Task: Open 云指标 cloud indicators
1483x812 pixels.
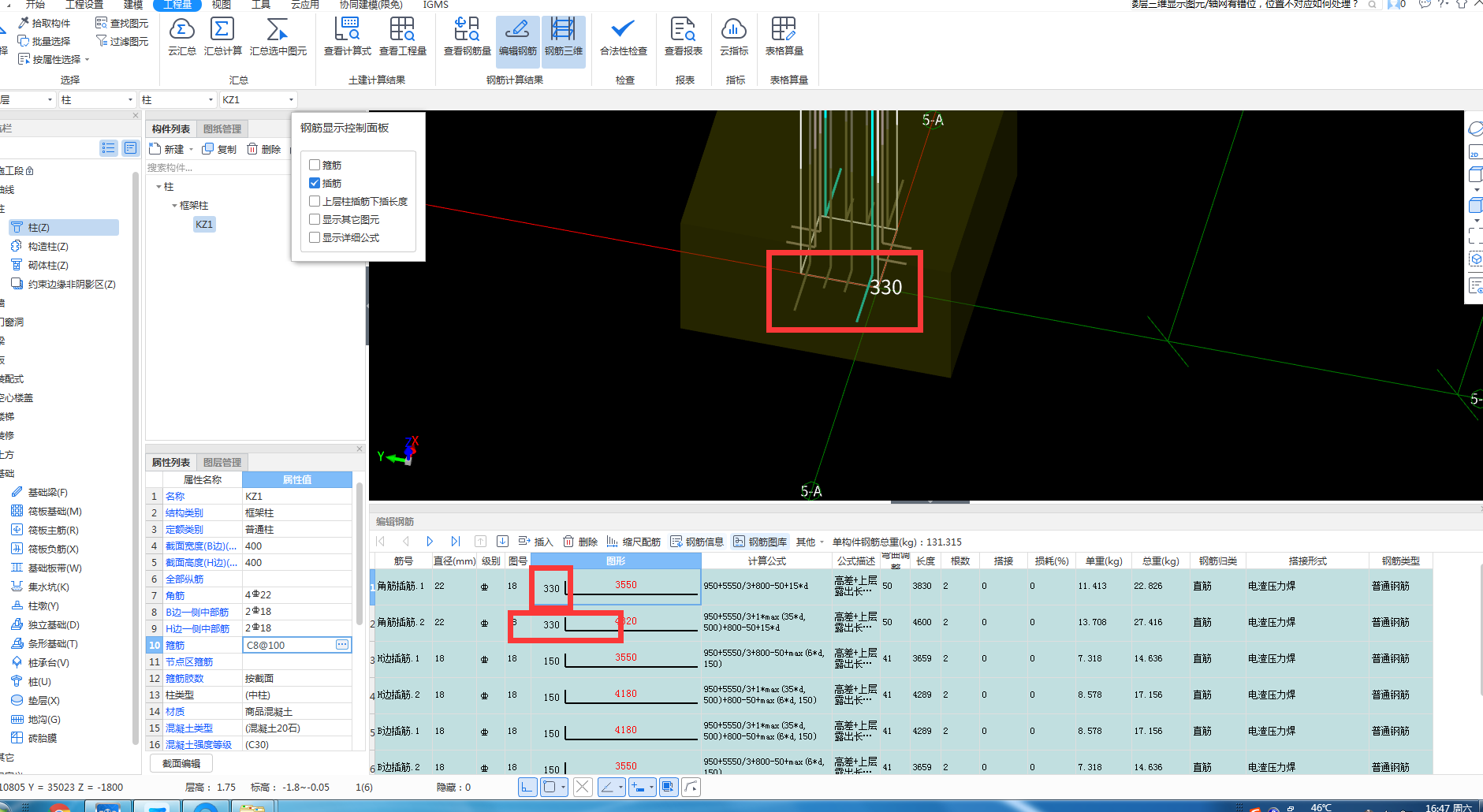Action: (733, 37)
